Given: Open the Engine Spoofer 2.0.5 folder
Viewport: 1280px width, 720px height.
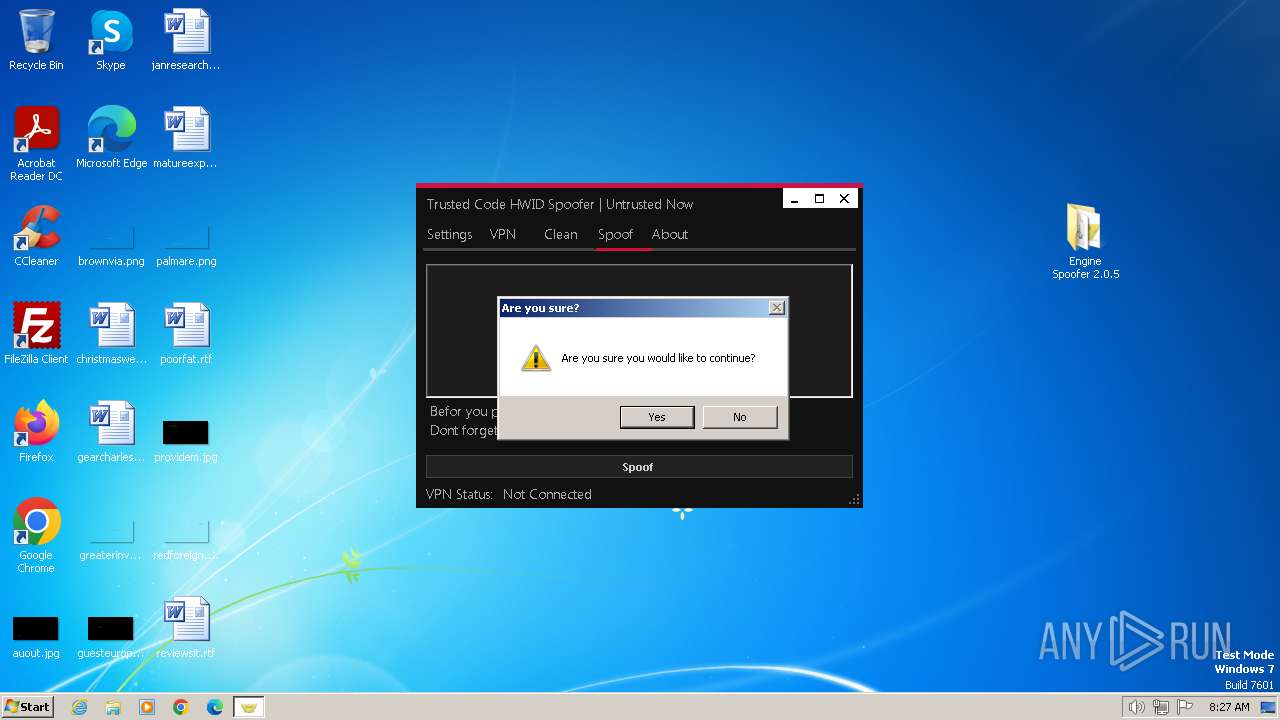Looking at the screenshot, I should (1085, 242).
